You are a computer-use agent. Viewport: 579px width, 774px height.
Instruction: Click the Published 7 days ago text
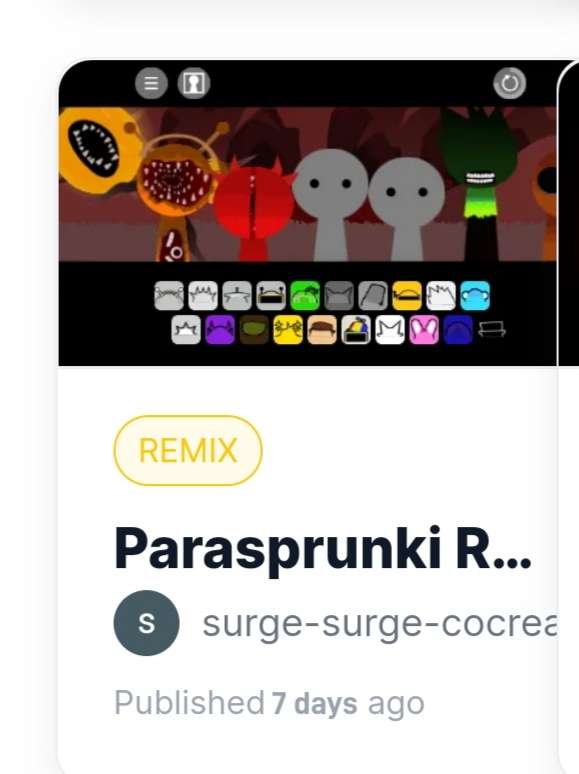pyautogui.click(x=269, y=703)
